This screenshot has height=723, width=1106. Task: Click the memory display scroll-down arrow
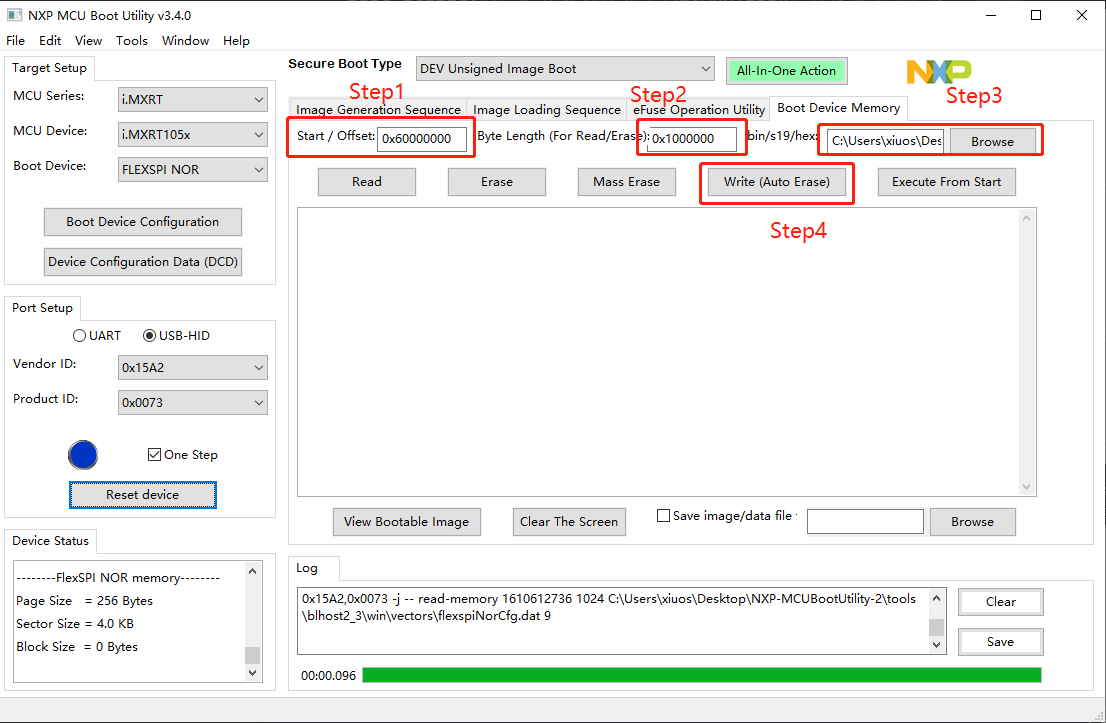click(1026, 487)
